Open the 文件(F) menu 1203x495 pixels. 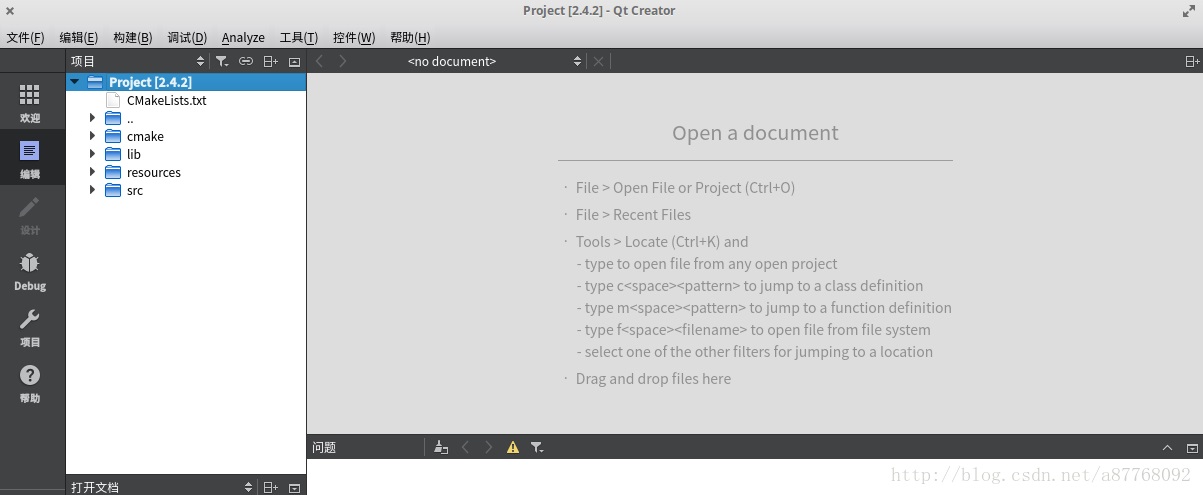tap(25, 37)
